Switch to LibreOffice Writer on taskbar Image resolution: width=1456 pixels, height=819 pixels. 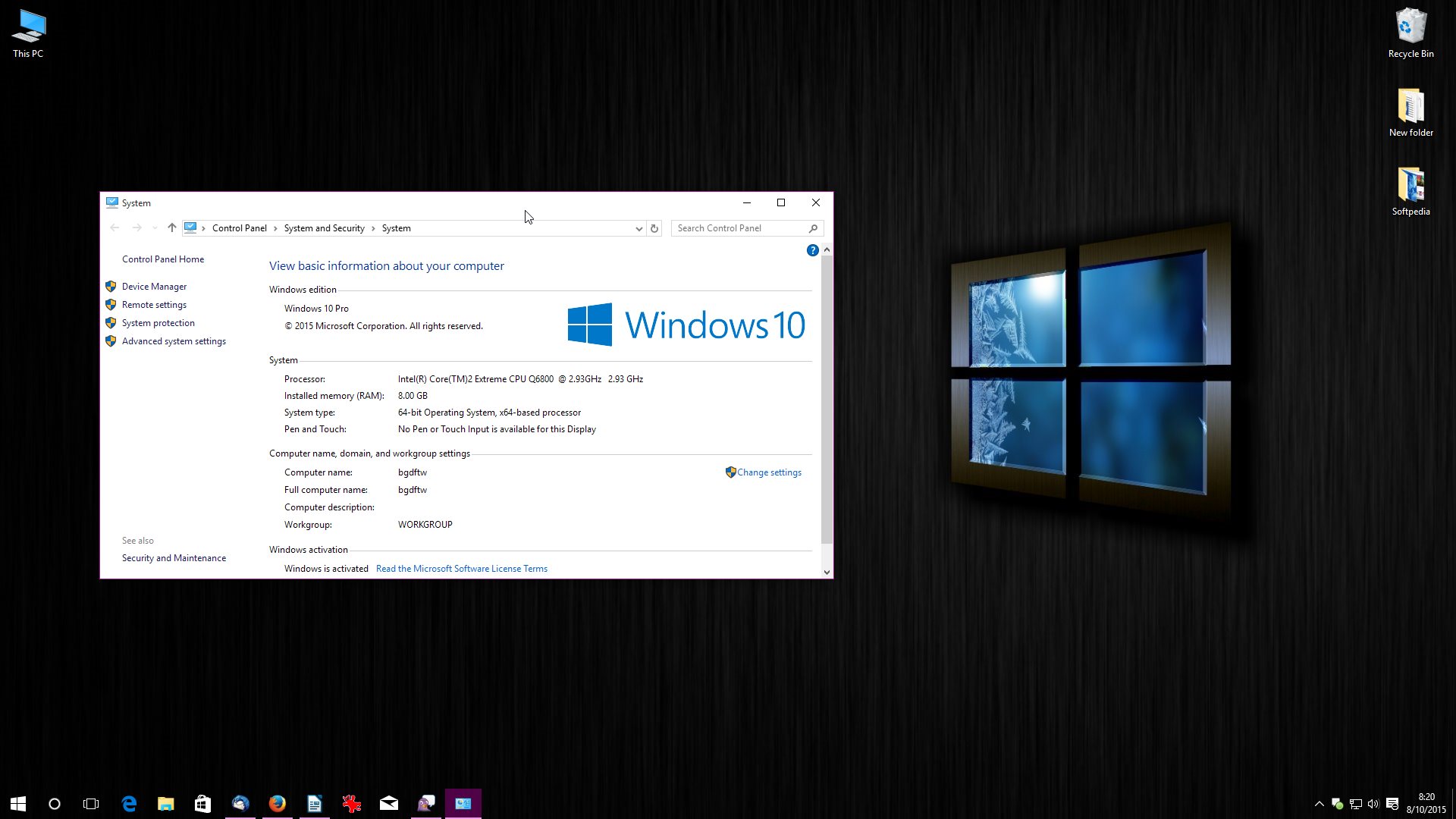click(x=315, y=804)
